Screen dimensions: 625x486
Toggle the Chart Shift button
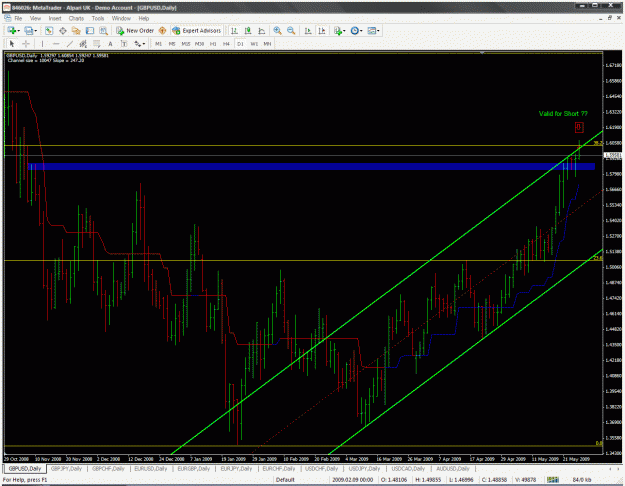pyautogui.click(x=322, y=31)
